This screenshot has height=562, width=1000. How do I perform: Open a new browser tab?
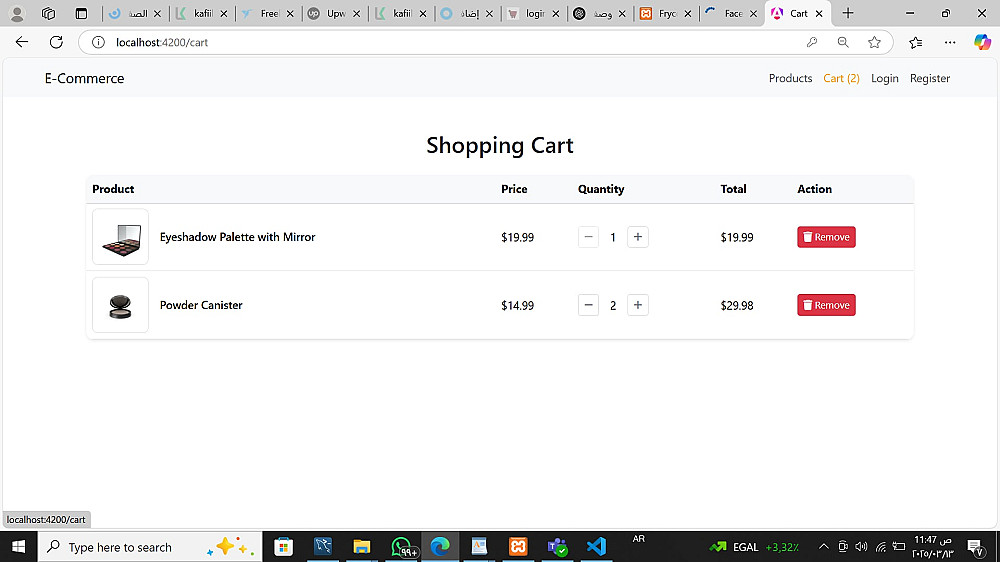(x=848, y=14)
